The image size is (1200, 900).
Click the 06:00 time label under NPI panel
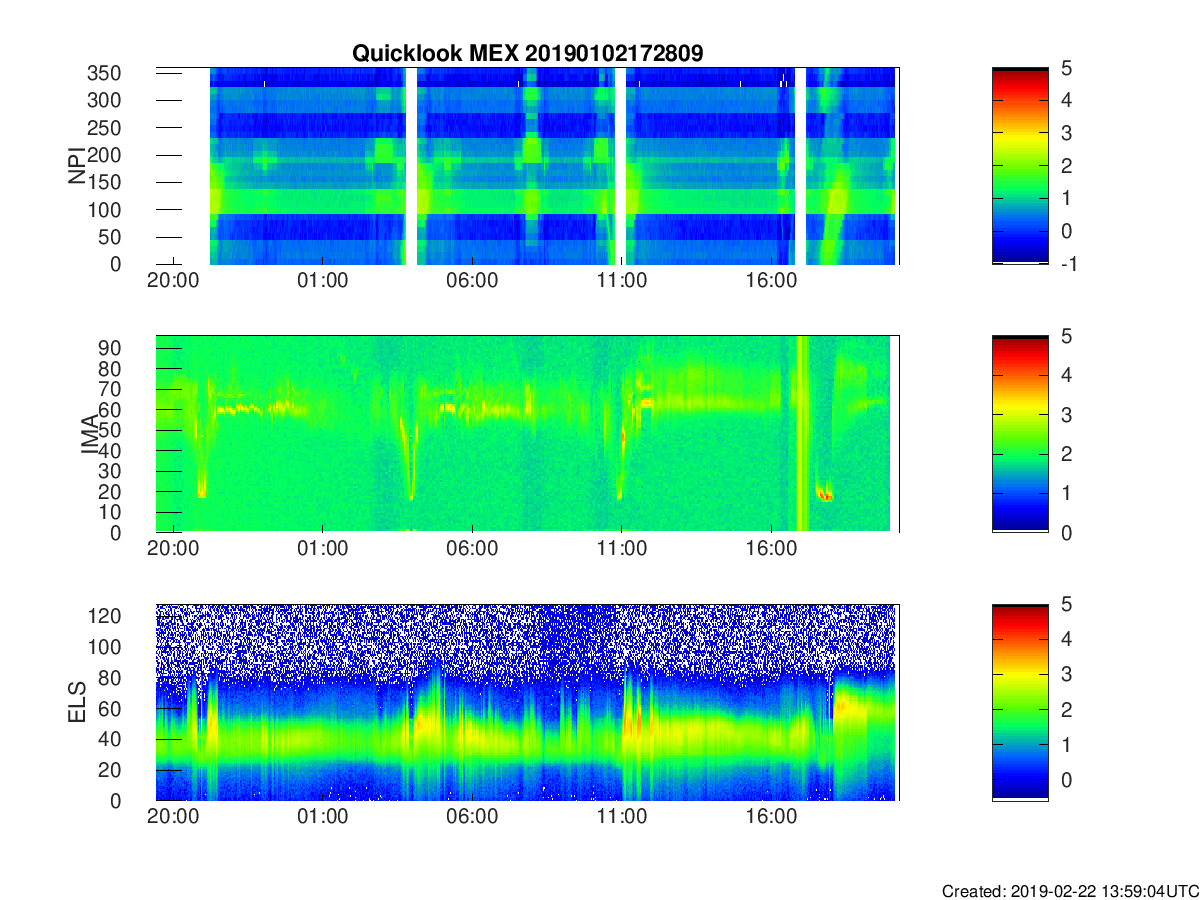(x=472, y=281)
